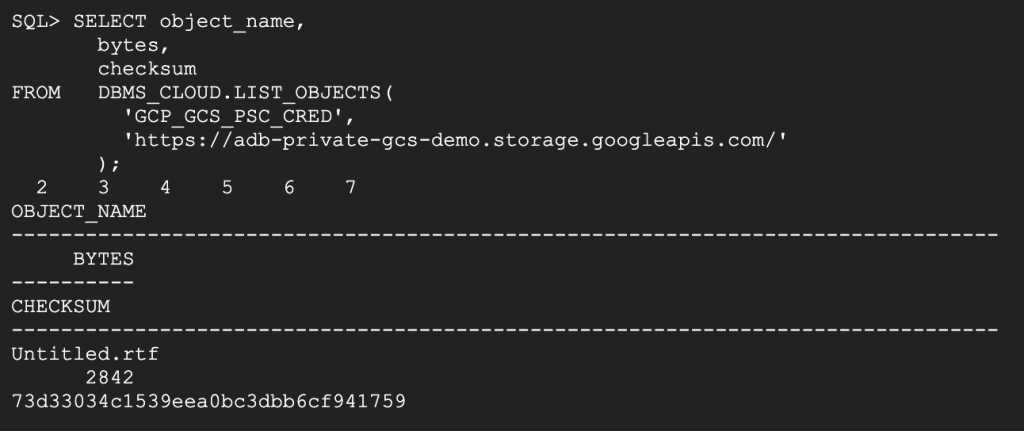Click line number 2
The height and width of the screenshot is (431, 1024).
pos(41,187)
